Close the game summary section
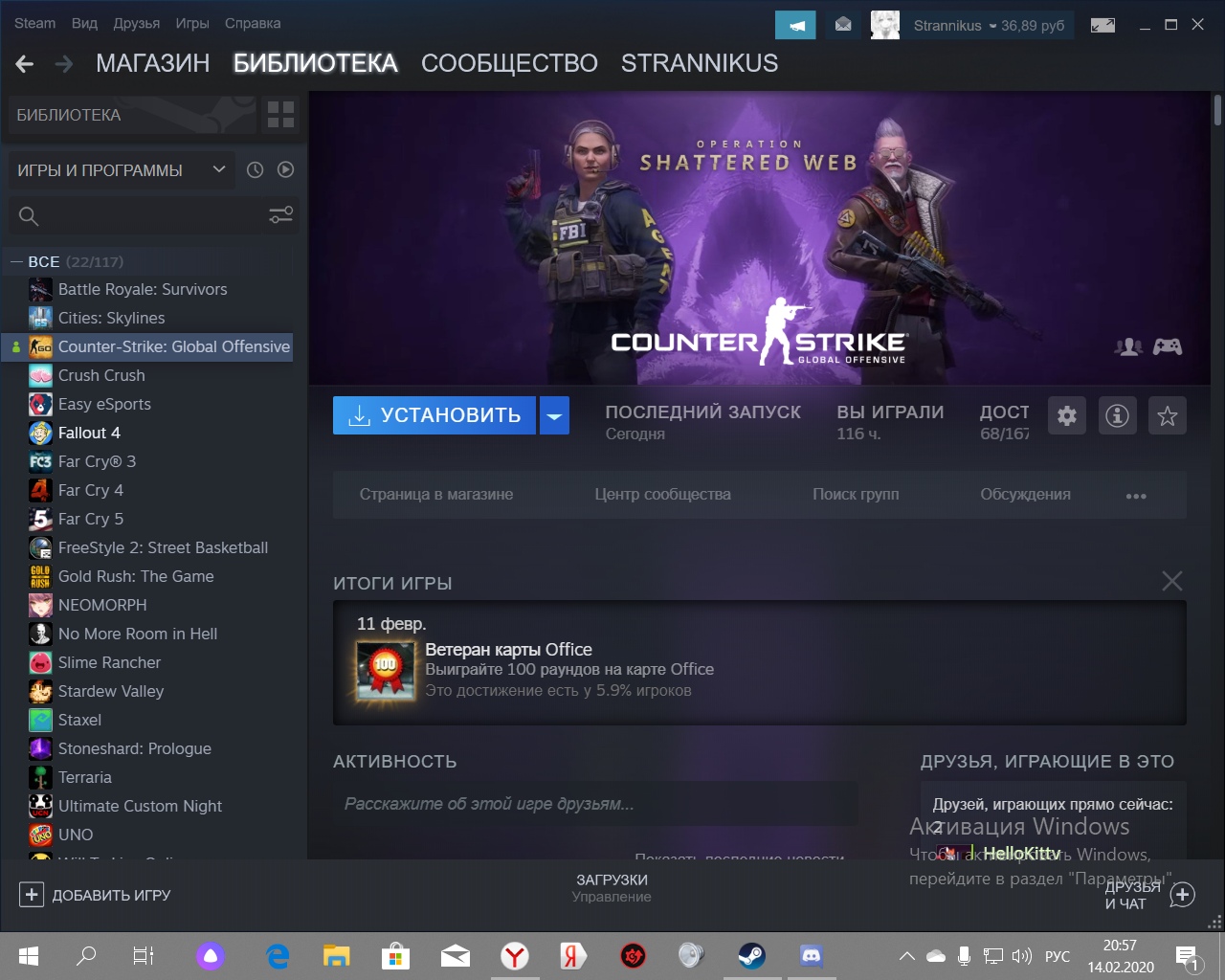The width and height of the screenshot is (1225, 980). click(1172, 581)
